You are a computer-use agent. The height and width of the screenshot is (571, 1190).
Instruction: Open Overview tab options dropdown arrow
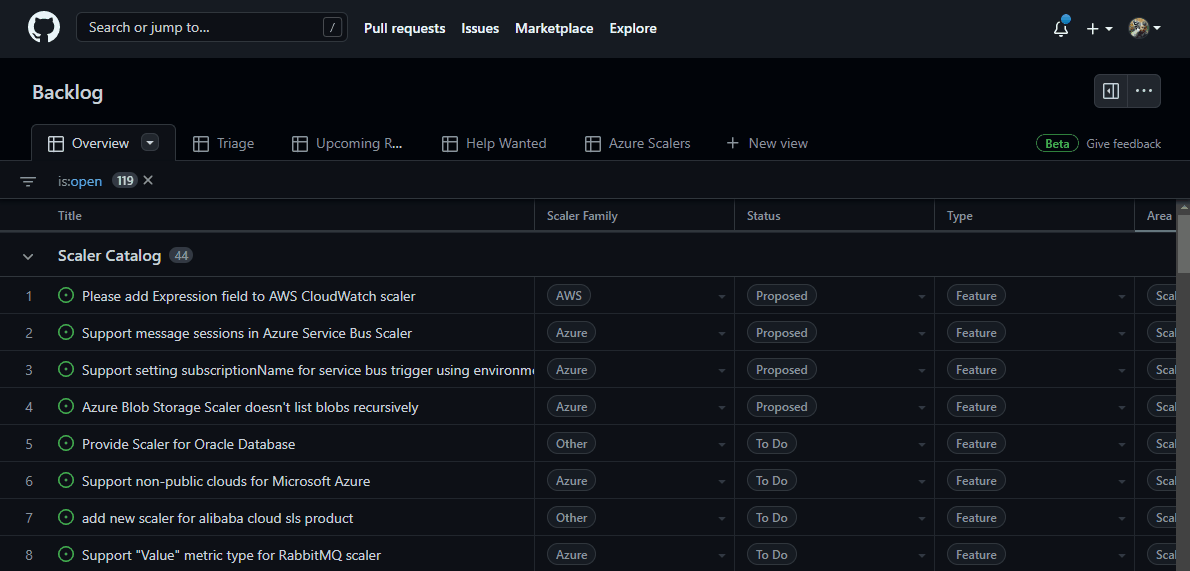pos(150,143)
